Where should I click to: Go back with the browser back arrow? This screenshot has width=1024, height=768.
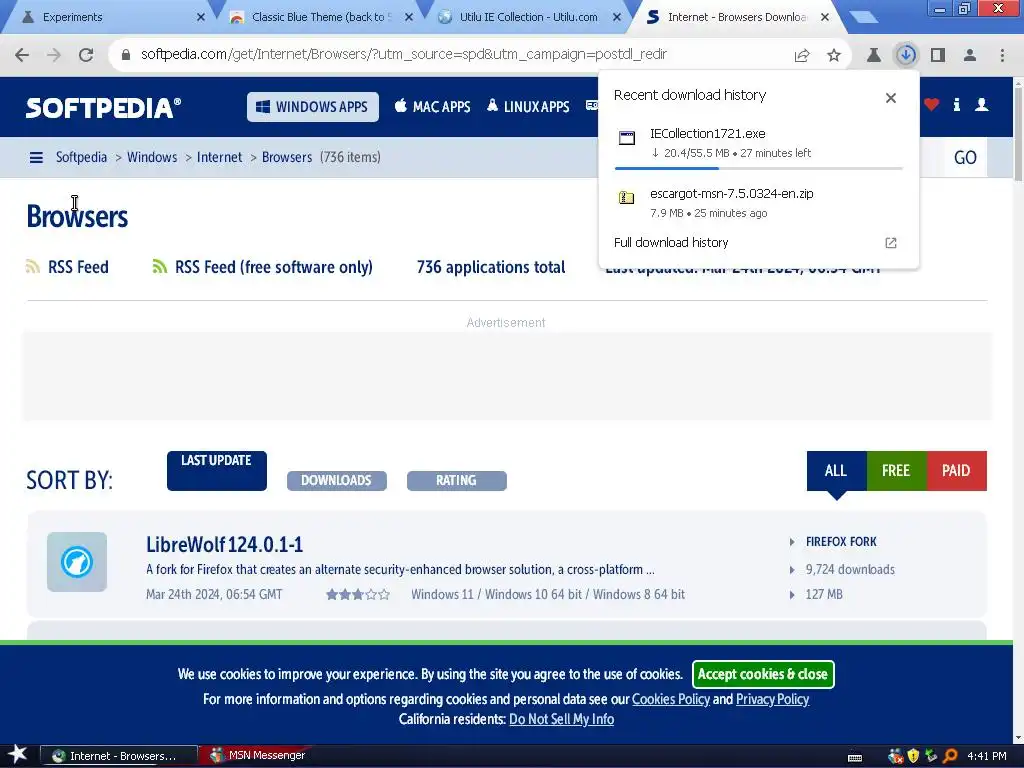point(22,55)
